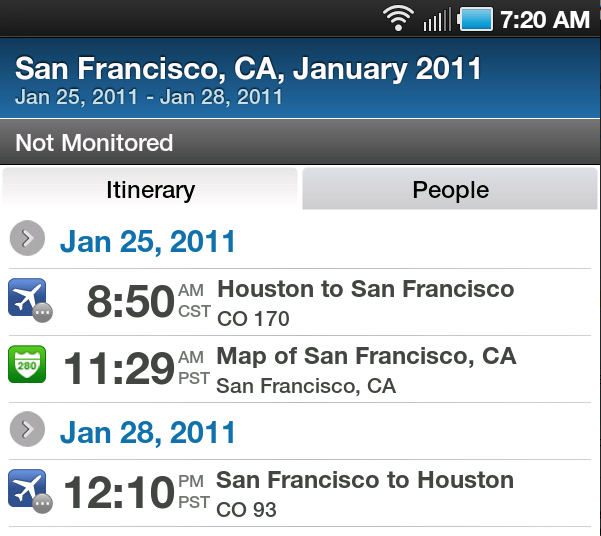Image resolution: width=601 pixels, height=536 pixels.
Task: Open the Jan 25, 2011 date header
Action: (147, 242)
